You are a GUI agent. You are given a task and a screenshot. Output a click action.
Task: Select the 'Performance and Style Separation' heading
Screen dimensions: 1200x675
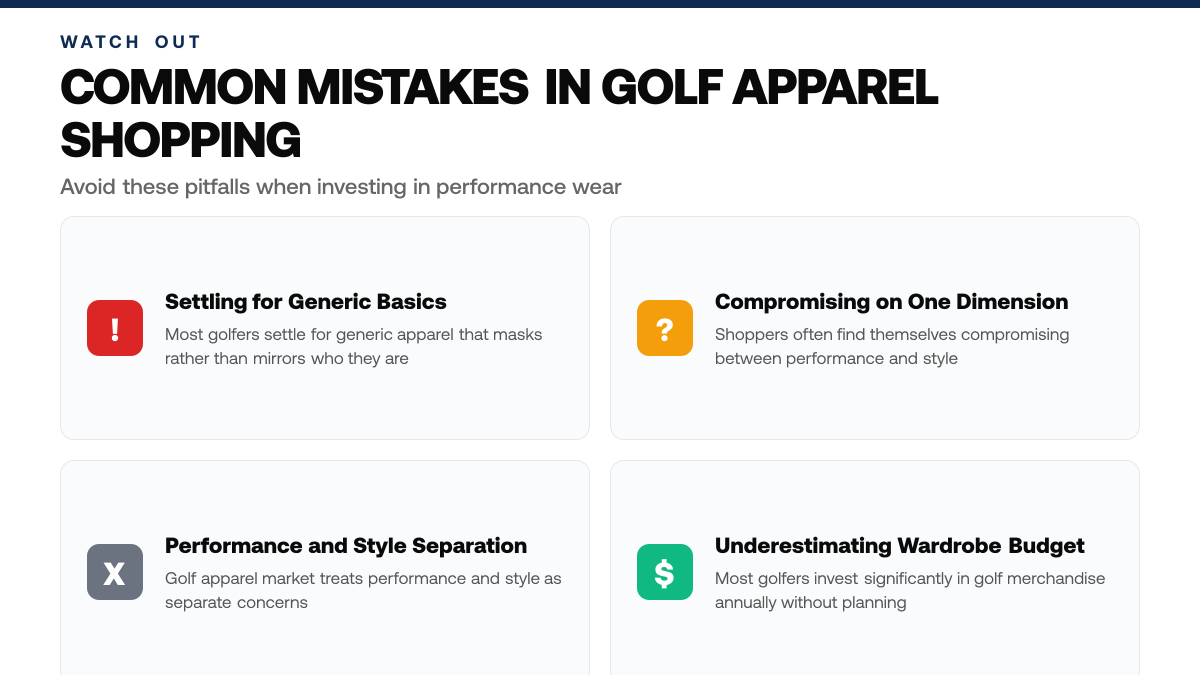[x=346, y=546]
